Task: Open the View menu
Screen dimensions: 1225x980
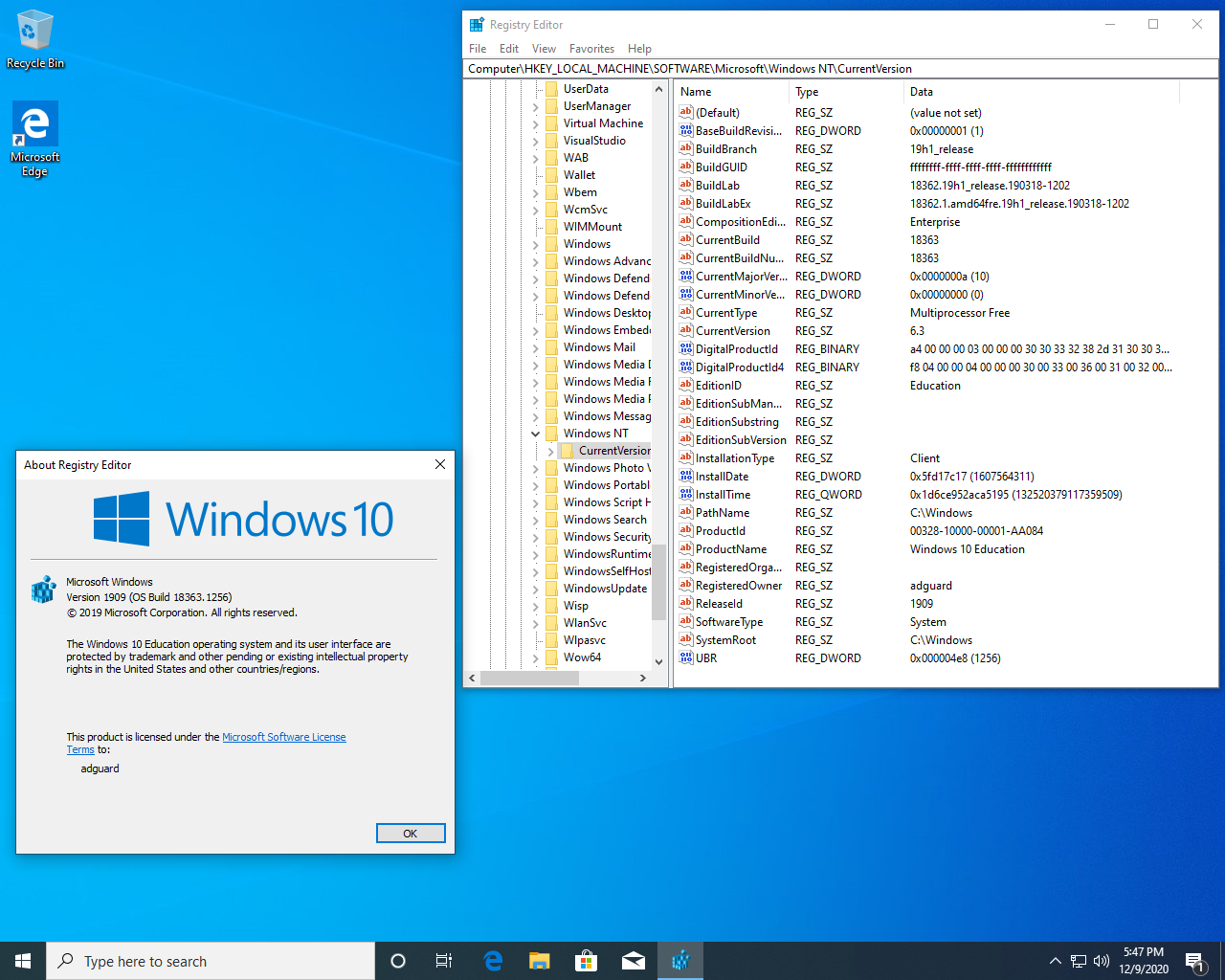Action: (x=544, y=49)
